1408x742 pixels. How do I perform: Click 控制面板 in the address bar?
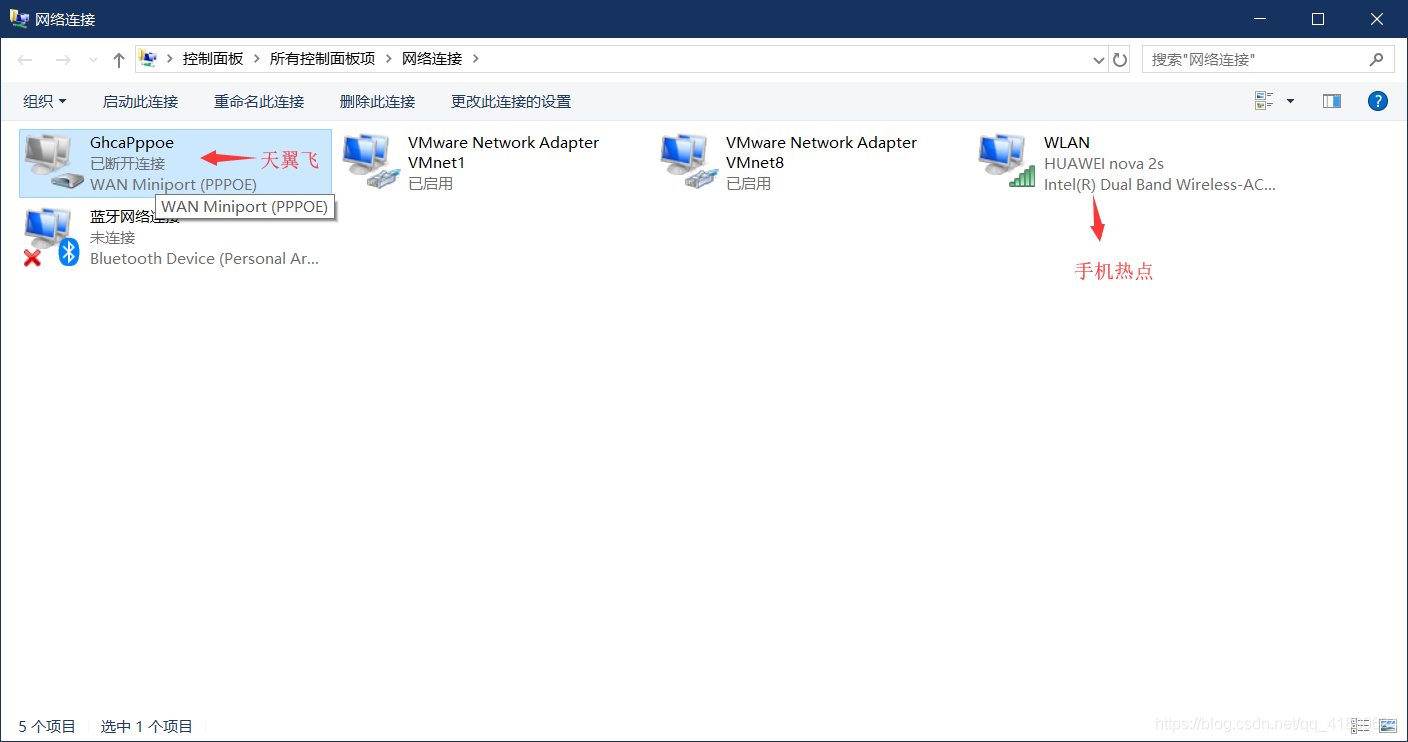[x=213, y=59]
